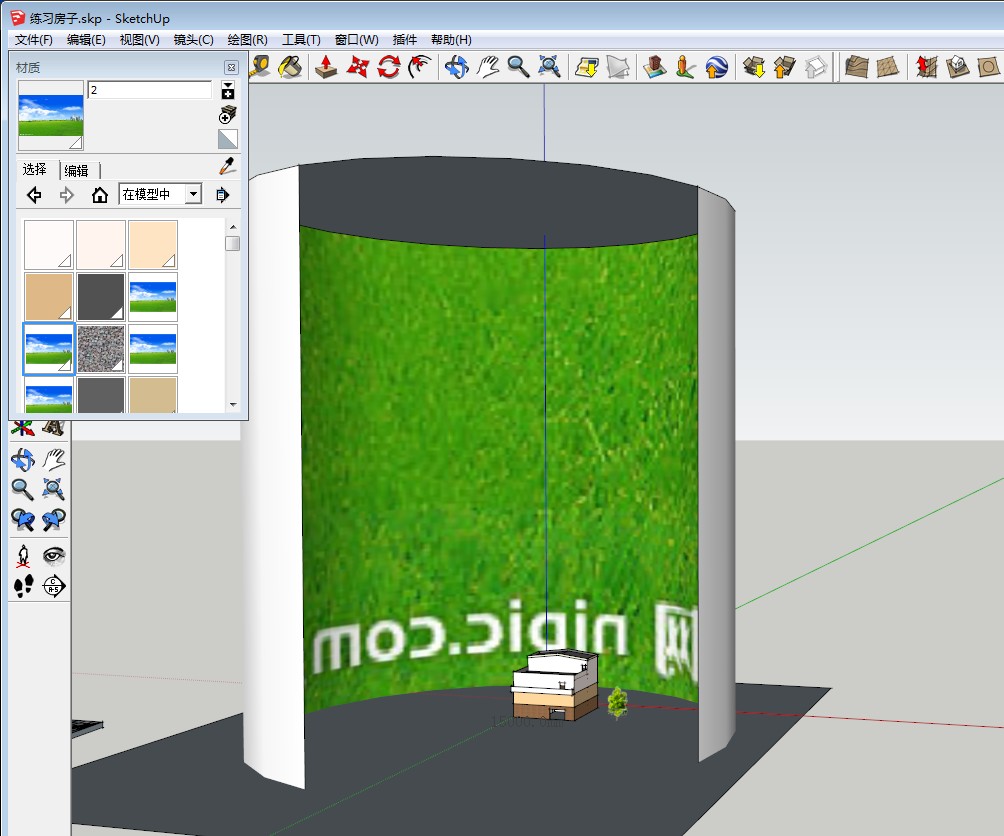Select Pan hand tool in top toolbar
Image resolution: width=1004 pixels, height=836 pixels.
tap(488, 67)
